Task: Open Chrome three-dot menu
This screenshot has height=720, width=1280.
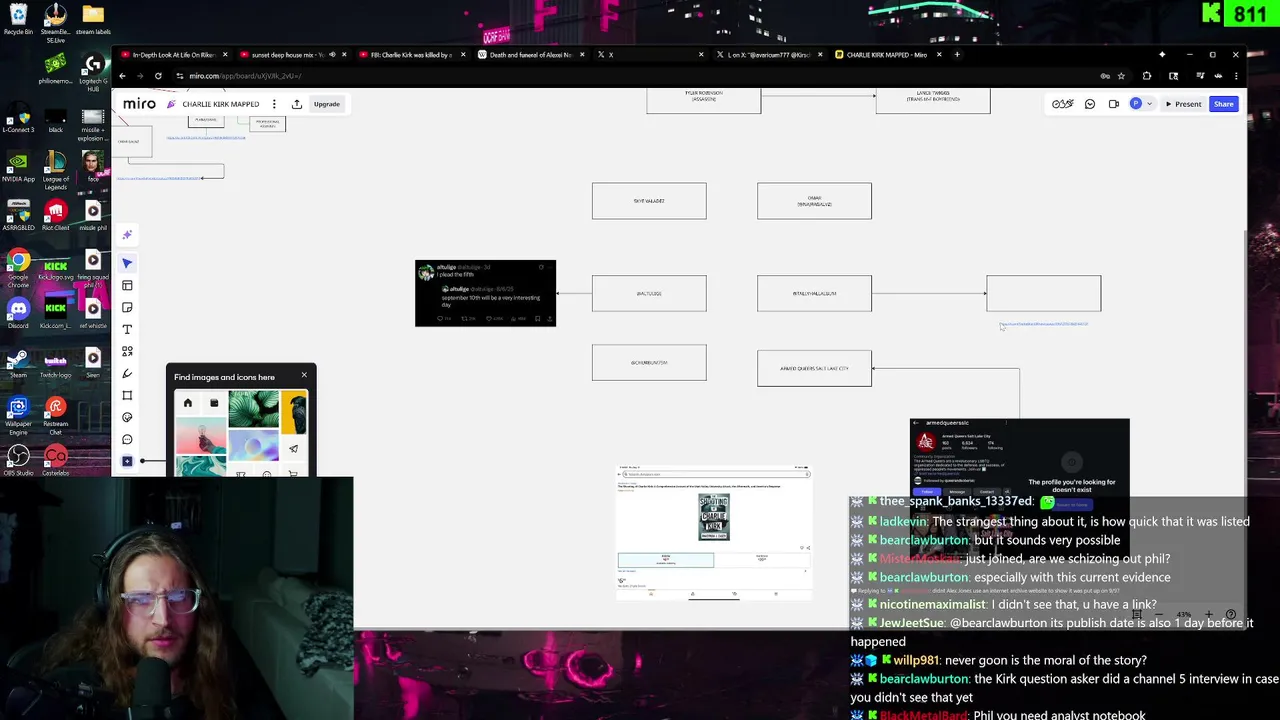Action: coord(1236,76)
